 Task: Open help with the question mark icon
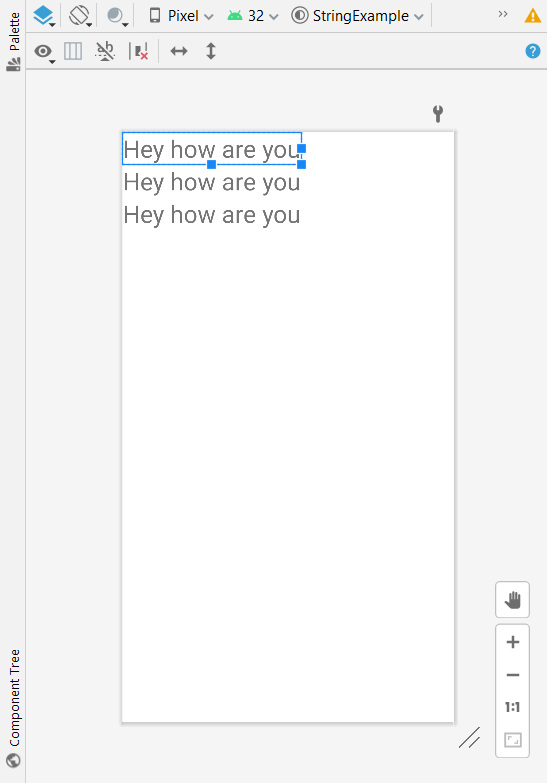[x=533, y=51]
